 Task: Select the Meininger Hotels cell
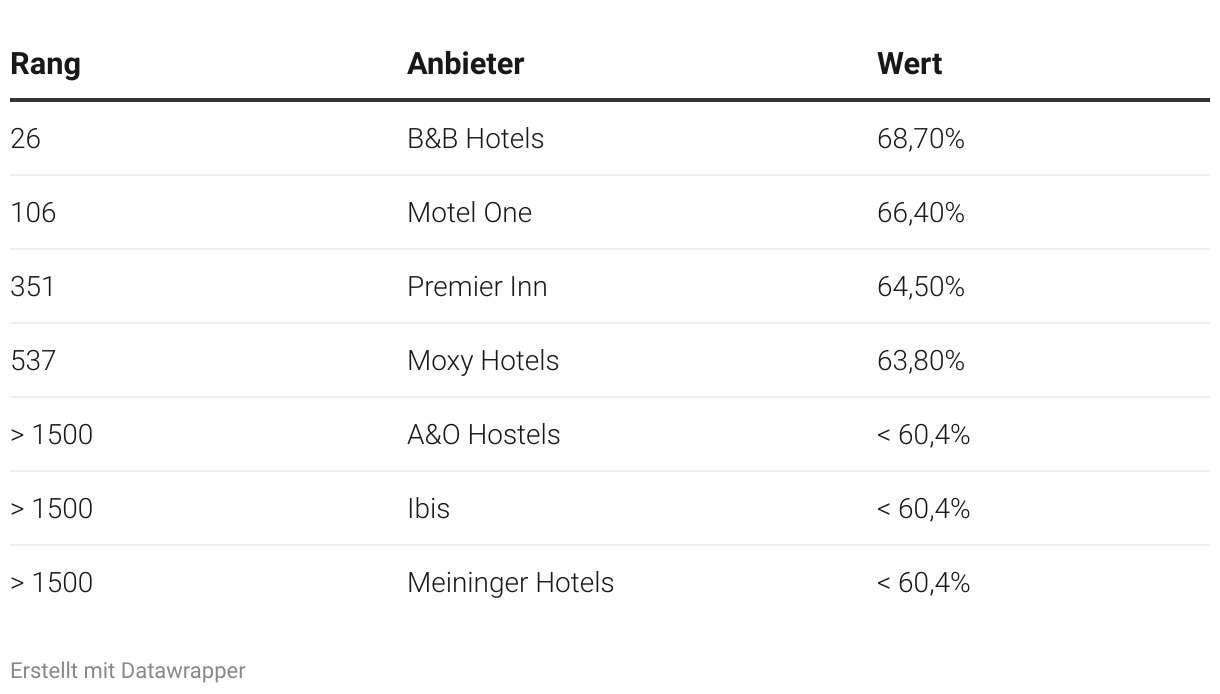pyautogui.click(x=510, y=582)
